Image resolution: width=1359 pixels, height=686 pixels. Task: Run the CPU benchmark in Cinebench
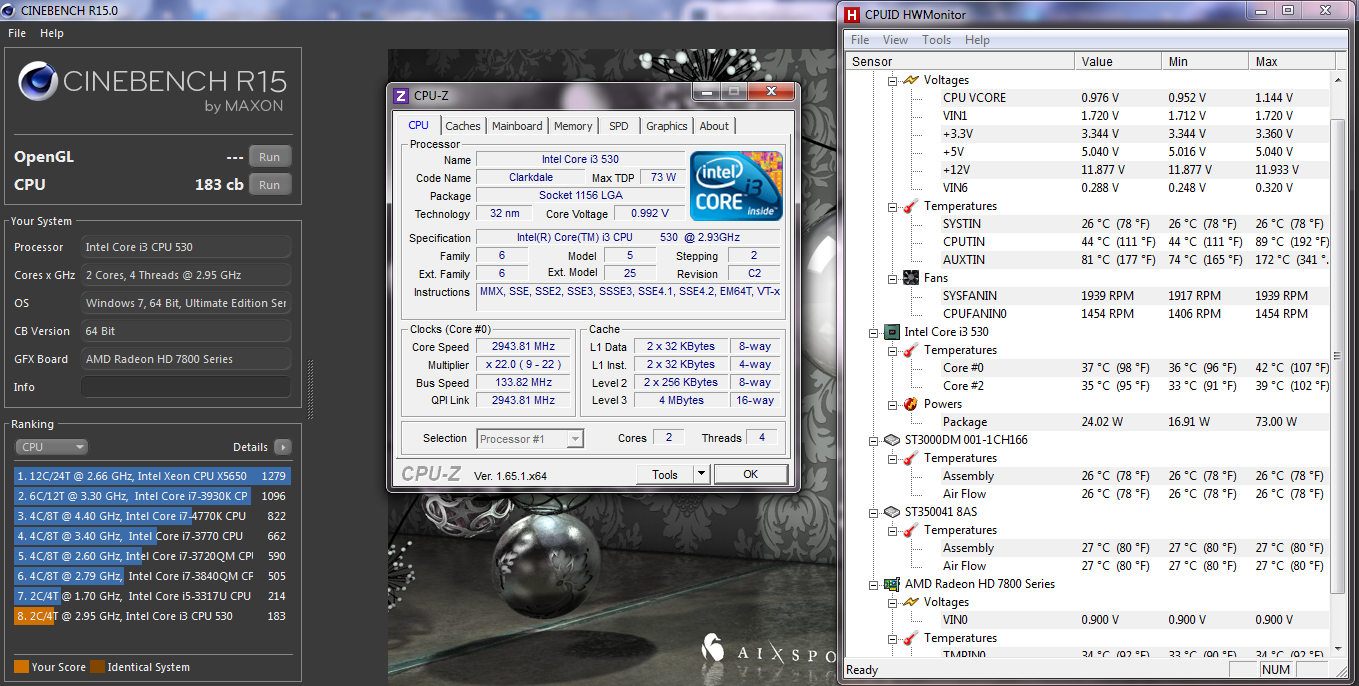pyautogui.click(x=269, y=185)
